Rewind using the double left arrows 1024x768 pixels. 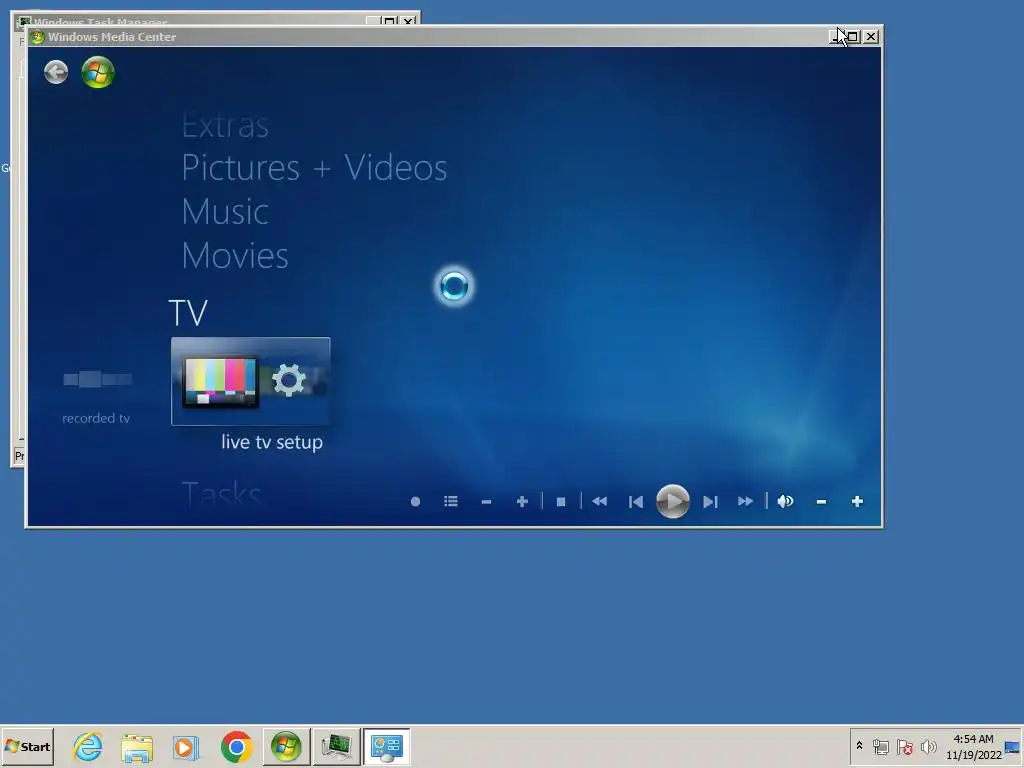600,502
